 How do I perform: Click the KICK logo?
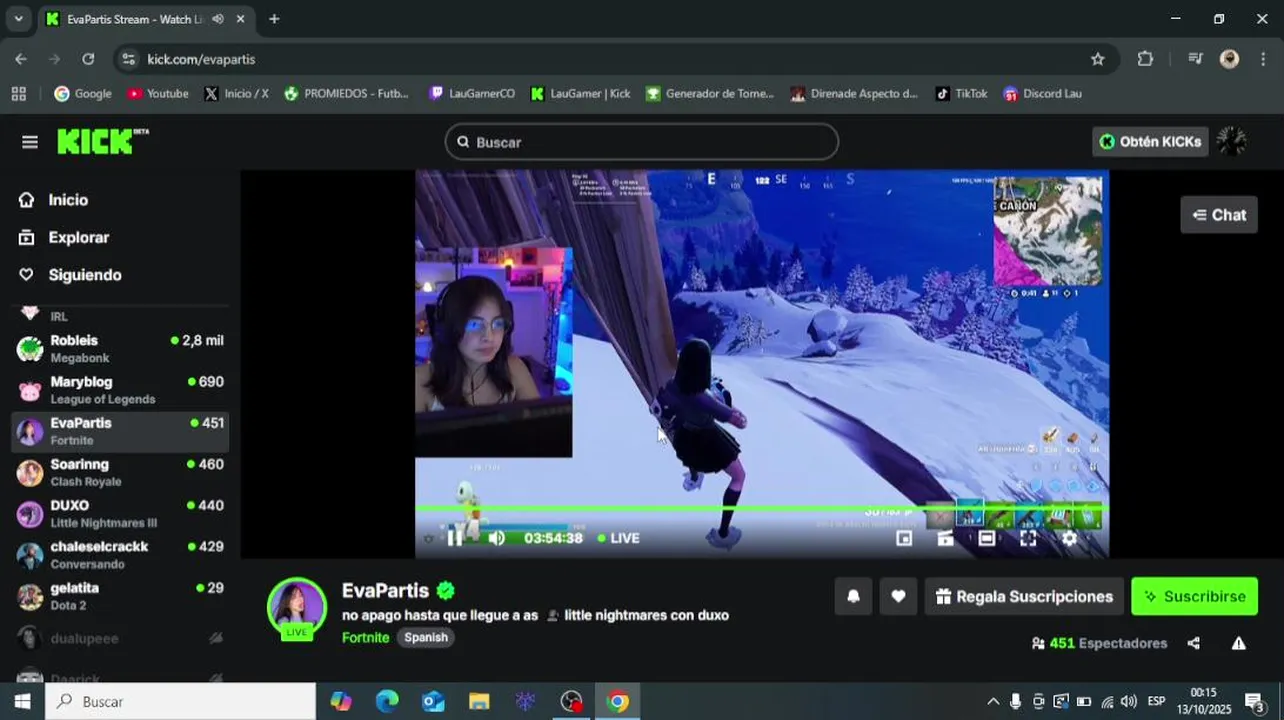(102, 141)
